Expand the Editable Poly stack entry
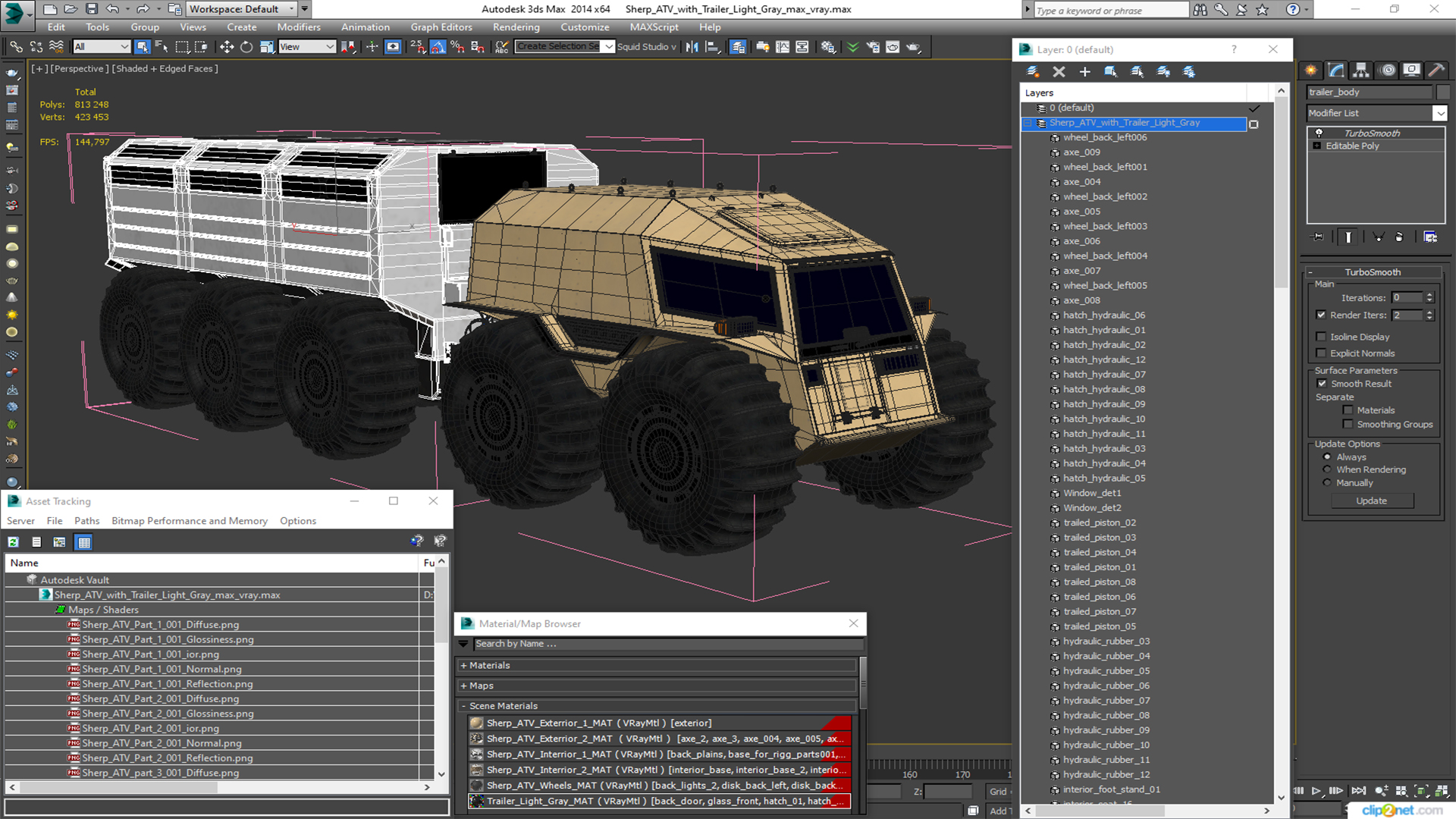The image size is (1456, 819). 1317,146
